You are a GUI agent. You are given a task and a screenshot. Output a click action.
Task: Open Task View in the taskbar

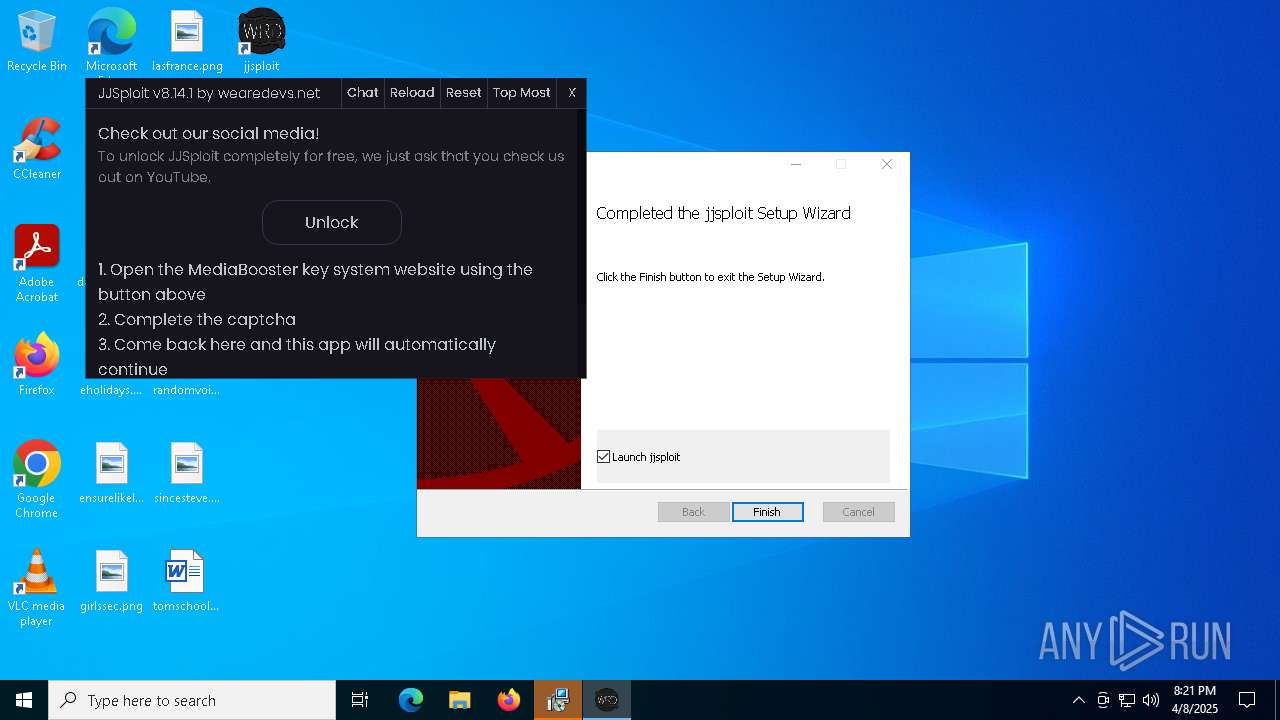[x=360, y=700]
